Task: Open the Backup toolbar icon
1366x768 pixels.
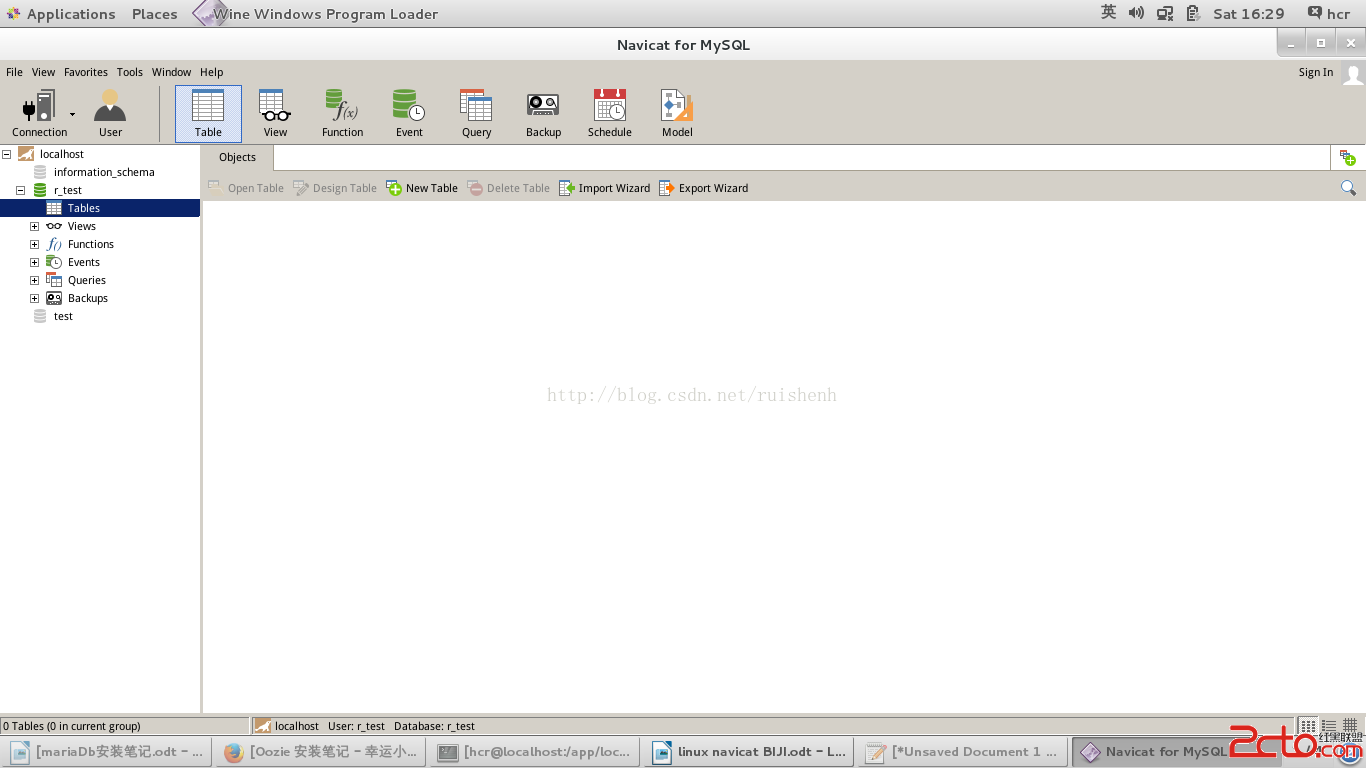Action: (x=543, y=113)
